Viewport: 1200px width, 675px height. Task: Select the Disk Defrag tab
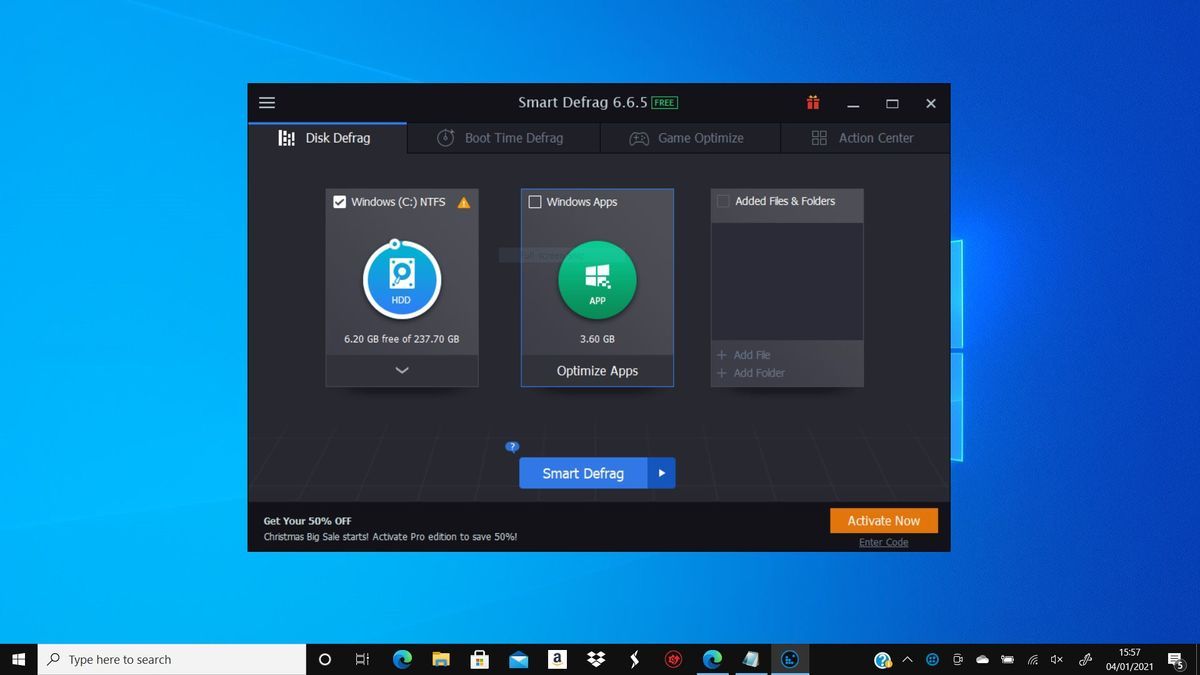pyautogui.click(x=327, y=138)
